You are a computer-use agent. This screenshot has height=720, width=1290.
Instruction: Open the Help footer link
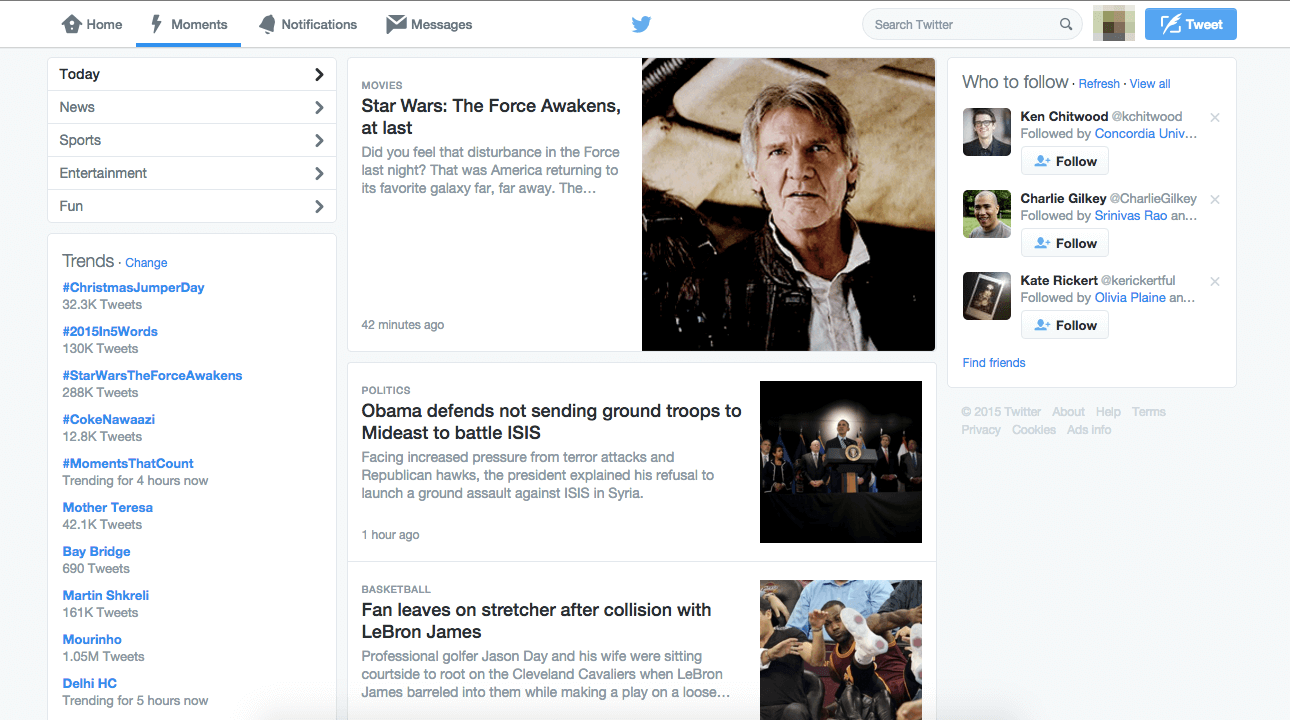click(x=1108, y=412)
